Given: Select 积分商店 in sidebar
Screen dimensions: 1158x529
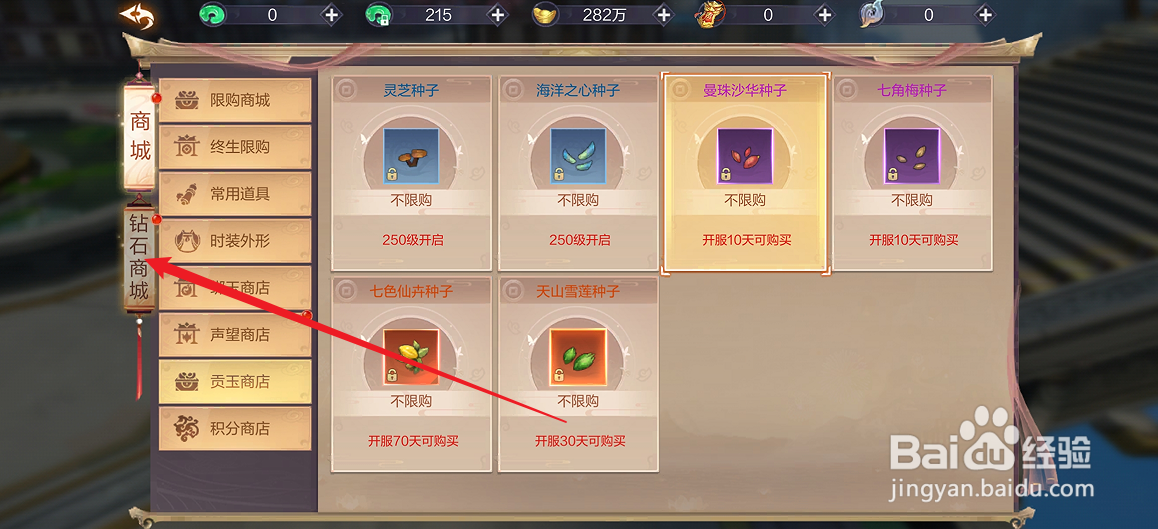Looking at the screenshot, I should tap(235, 429).
